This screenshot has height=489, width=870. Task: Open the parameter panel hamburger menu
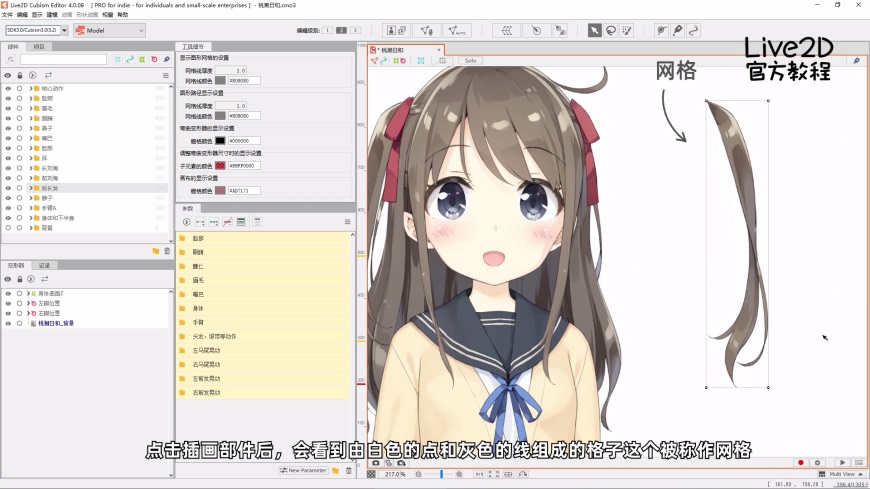click(347, 221)
